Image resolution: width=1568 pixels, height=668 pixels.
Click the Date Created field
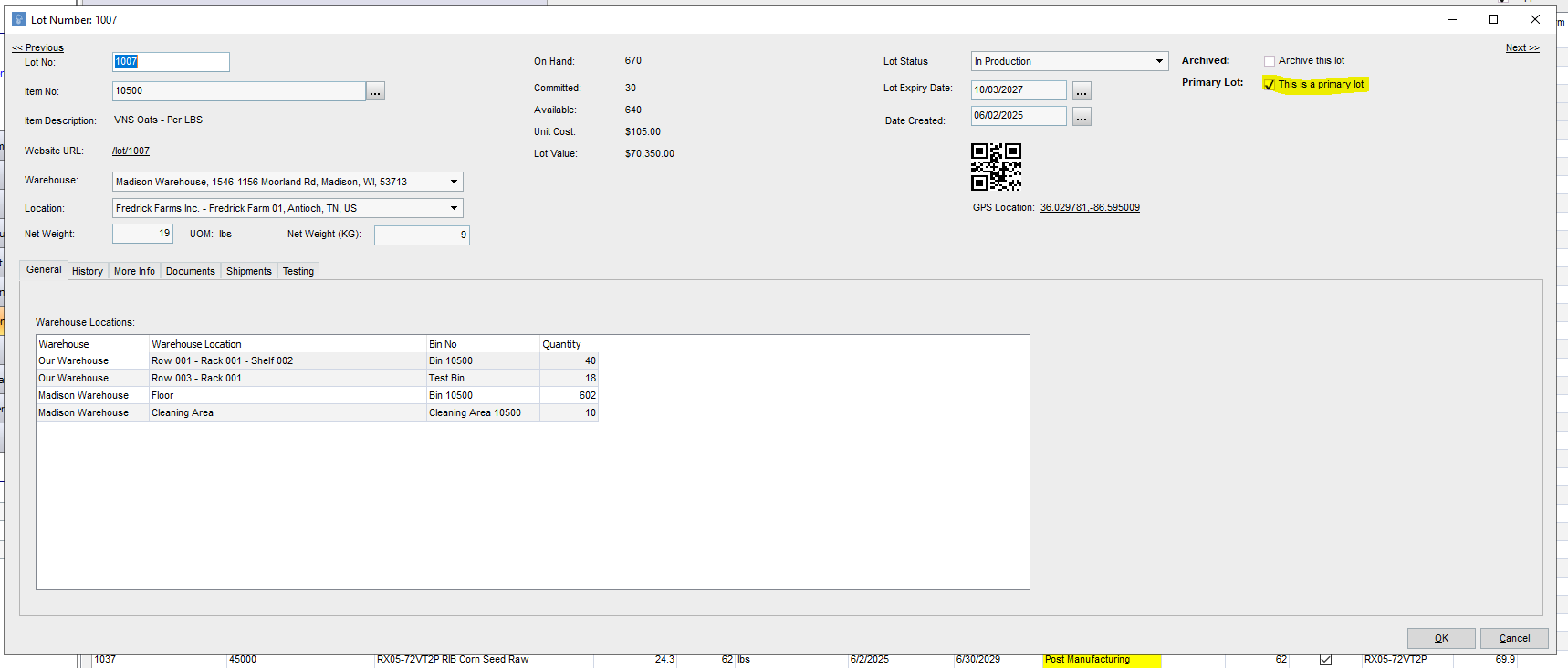click(1019, 115)
